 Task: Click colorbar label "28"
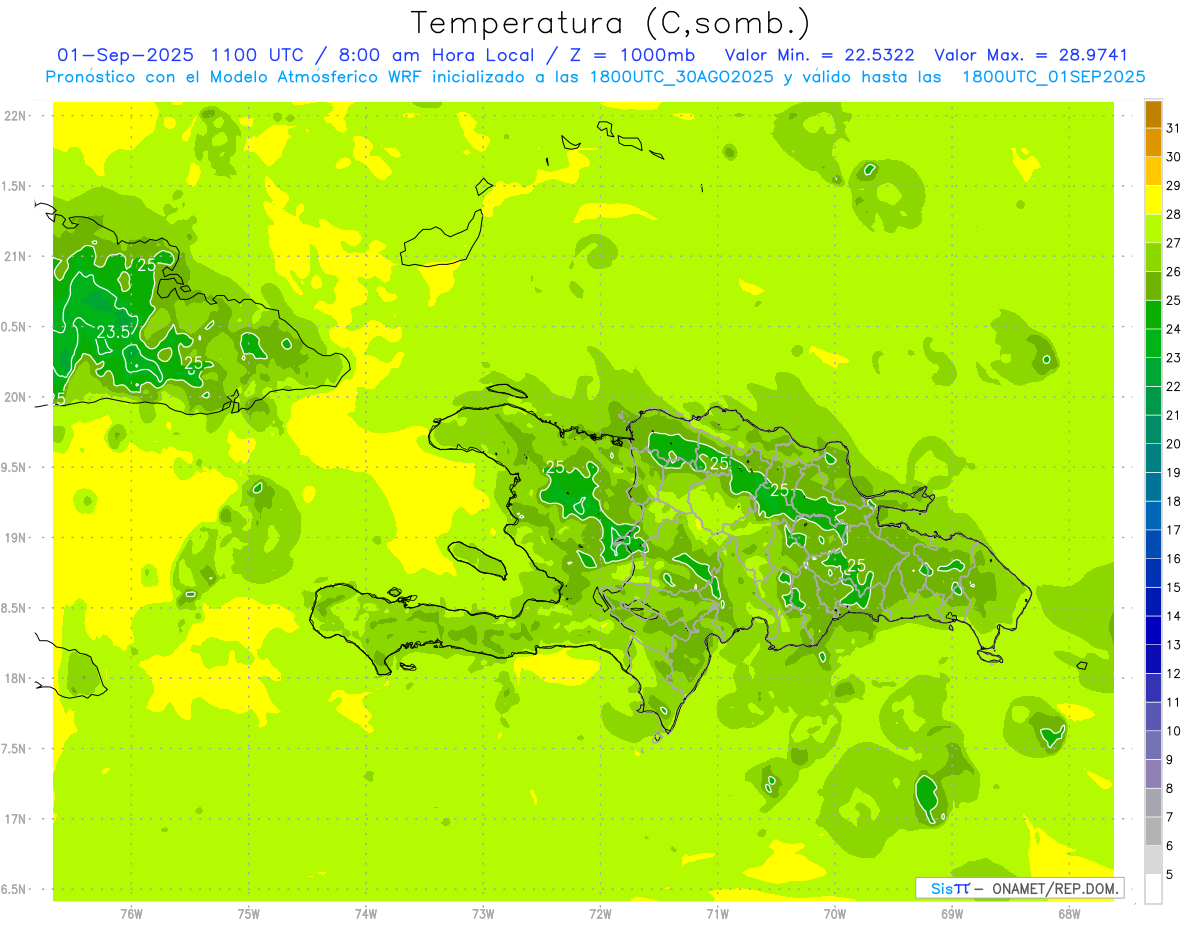tap(1174, 214)
